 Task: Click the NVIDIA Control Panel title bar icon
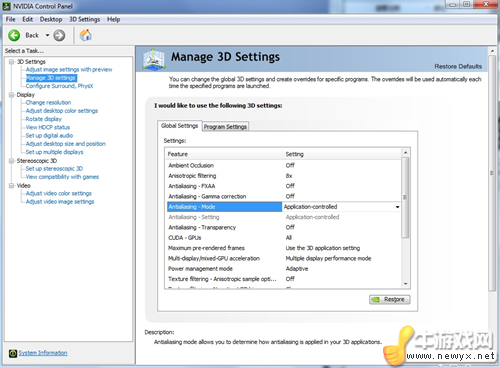pos(6,6)
